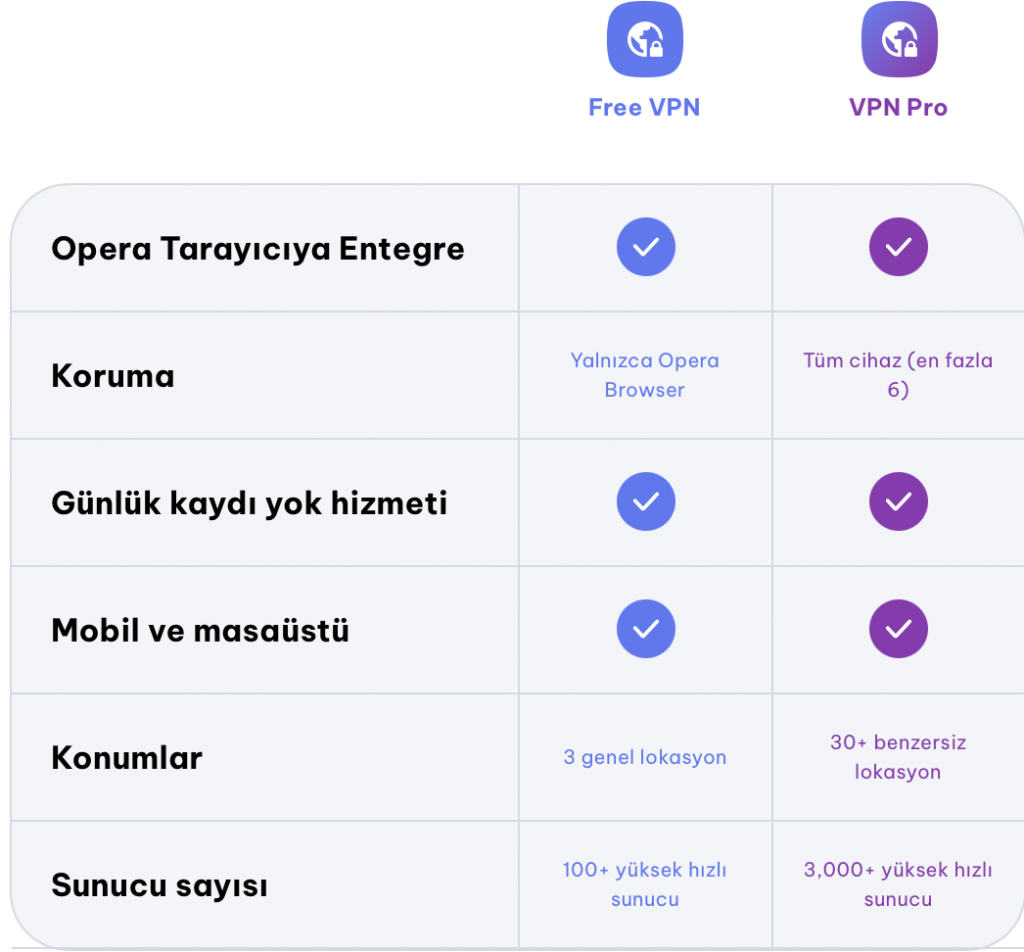1024x952 pixels.
Task: Click the VPN Pro column heading
Action: coord(898,108)
